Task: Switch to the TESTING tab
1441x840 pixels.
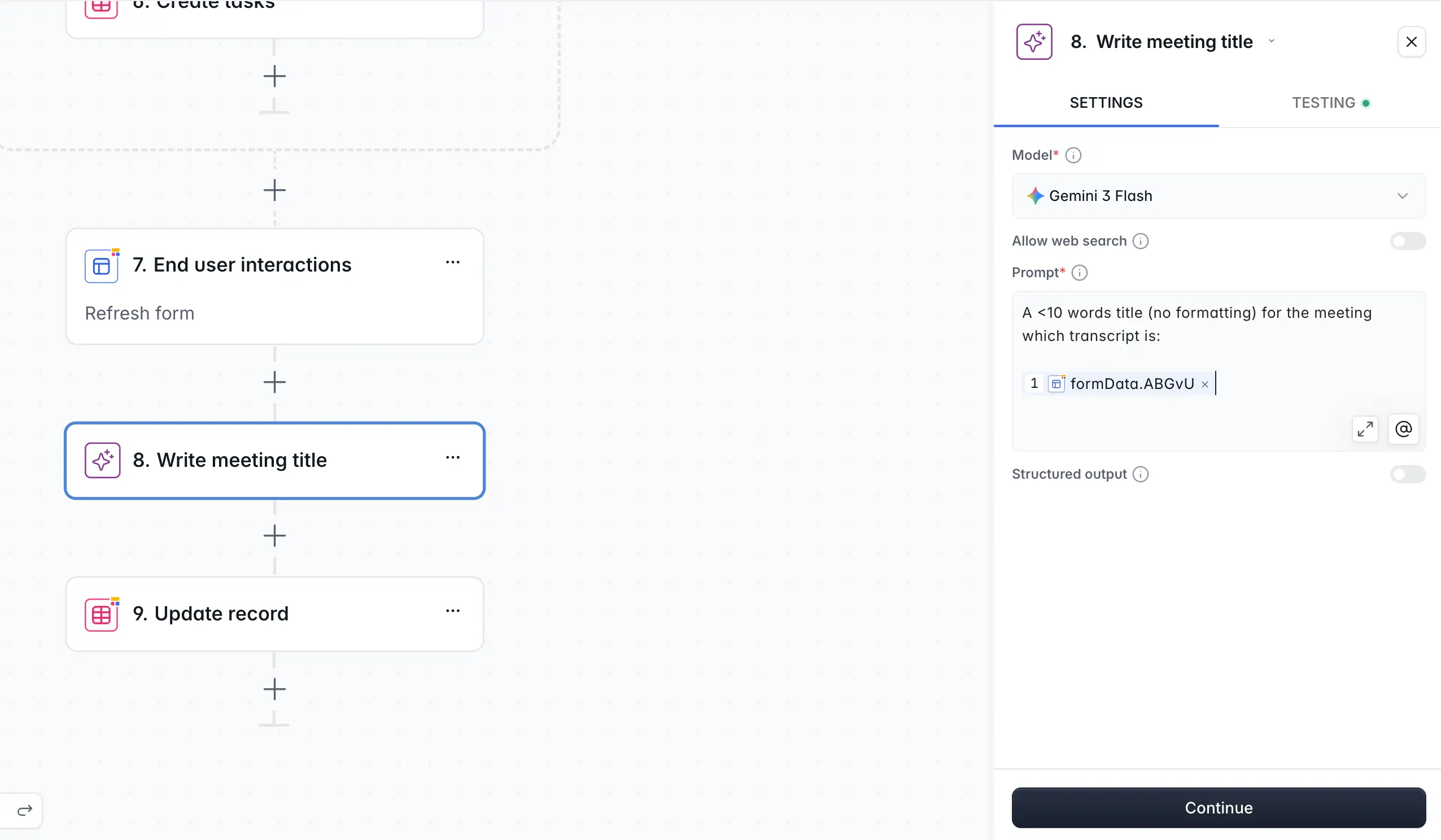Action: pos(1324,102)
